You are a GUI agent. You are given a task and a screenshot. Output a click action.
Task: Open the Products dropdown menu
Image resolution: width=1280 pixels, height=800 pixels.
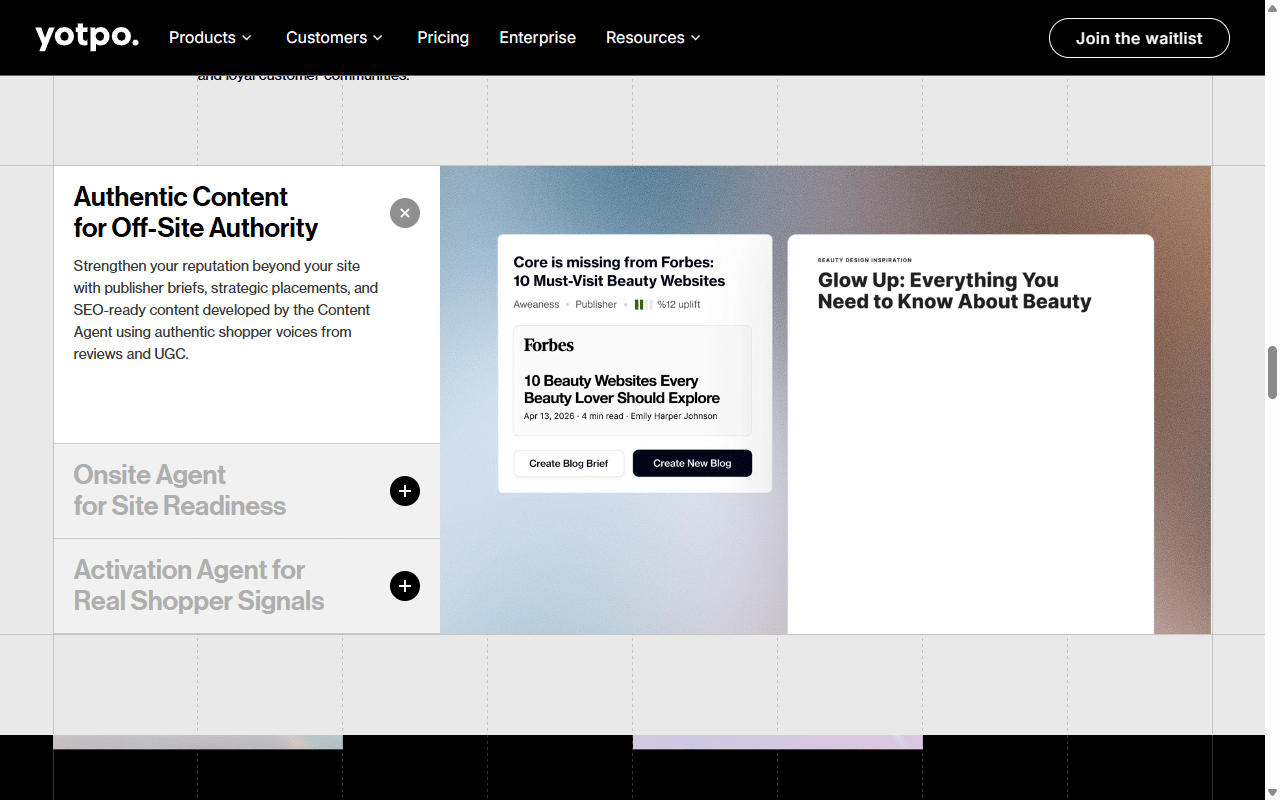point(210,38)
